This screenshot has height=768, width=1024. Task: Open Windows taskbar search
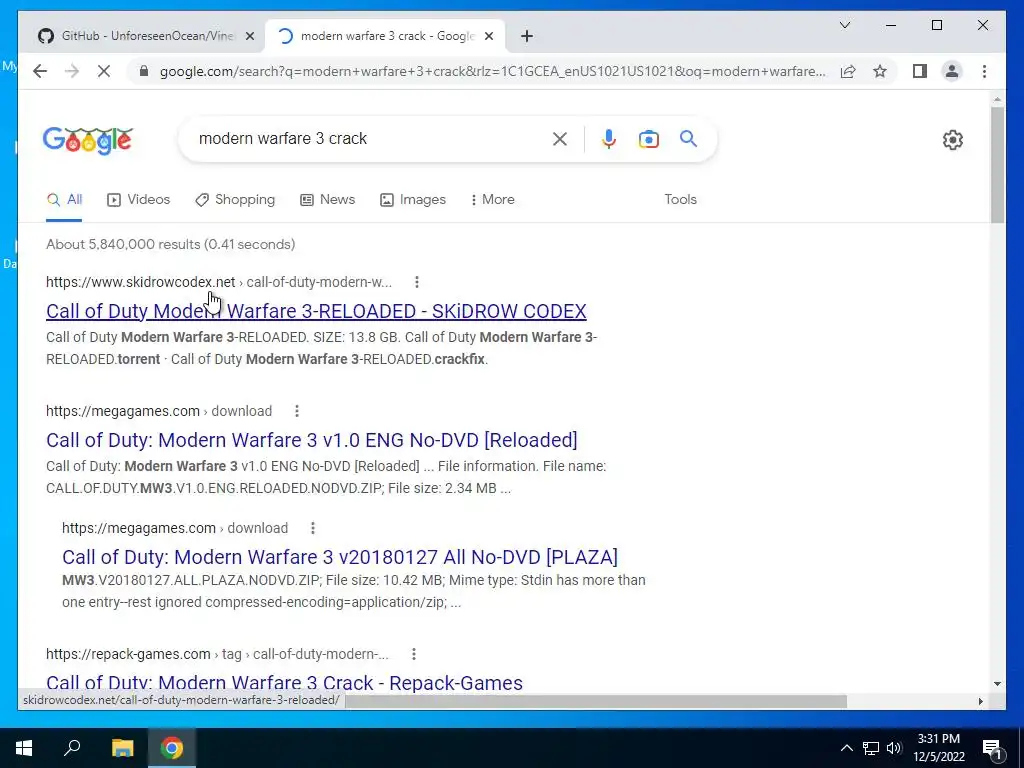[x=72, y=748]
